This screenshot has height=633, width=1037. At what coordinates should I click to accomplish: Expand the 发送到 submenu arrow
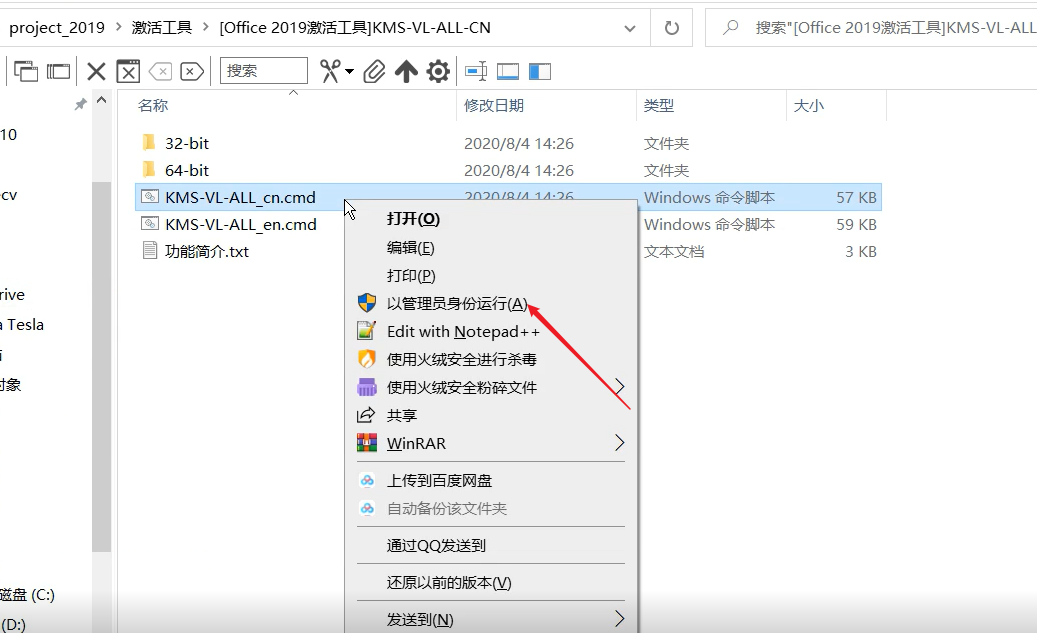coord(619,619)
